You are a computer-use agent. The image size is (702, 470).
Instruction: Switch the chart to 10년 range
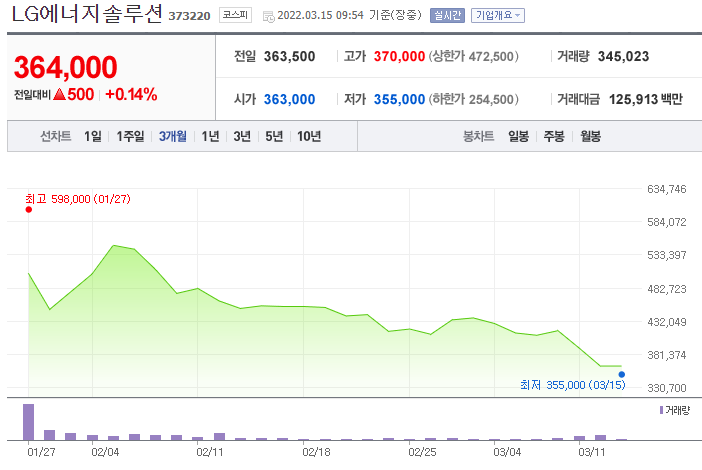[309, 136]
